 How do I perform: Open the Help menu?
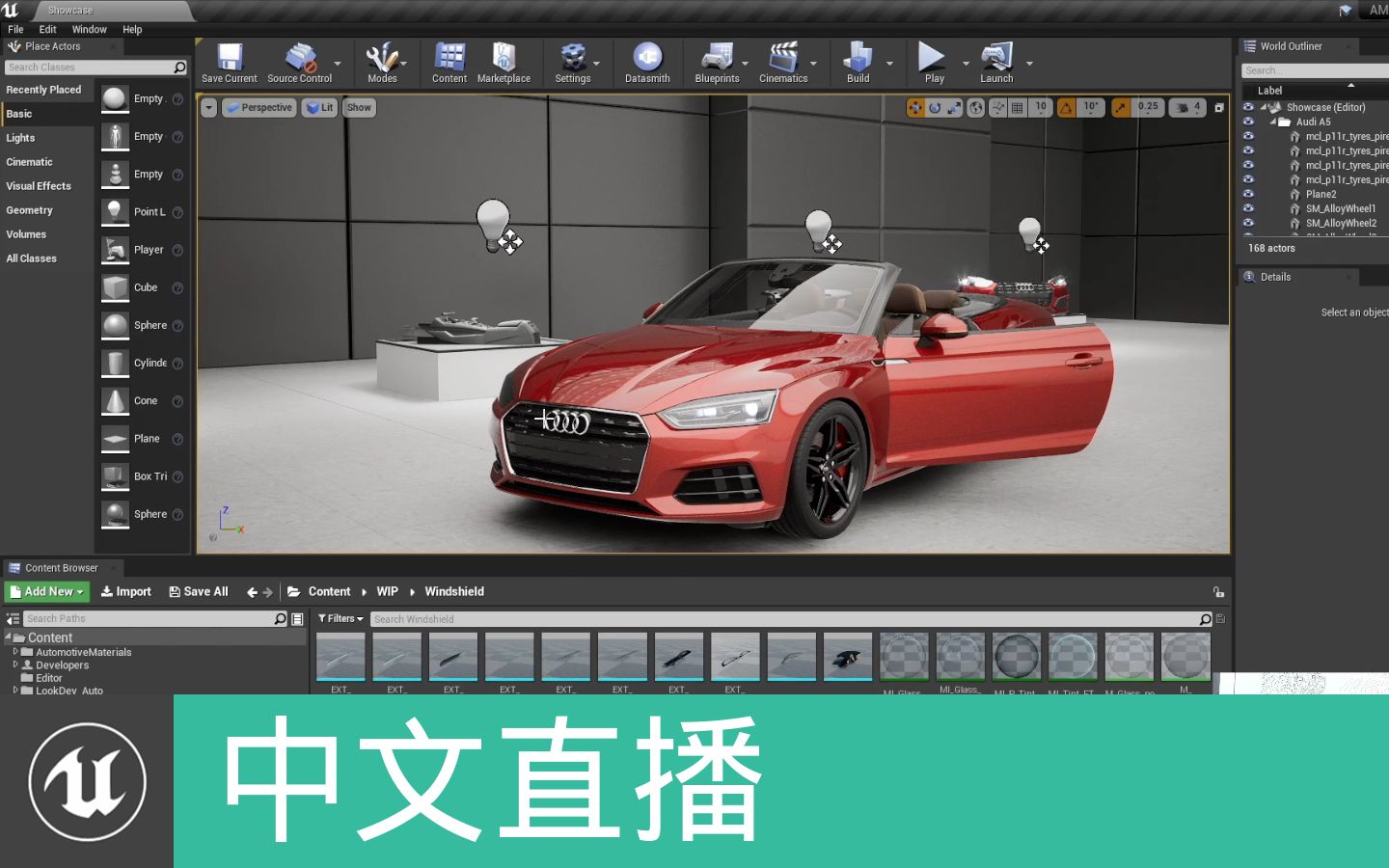pyautogui.click(x=132, y=29)
